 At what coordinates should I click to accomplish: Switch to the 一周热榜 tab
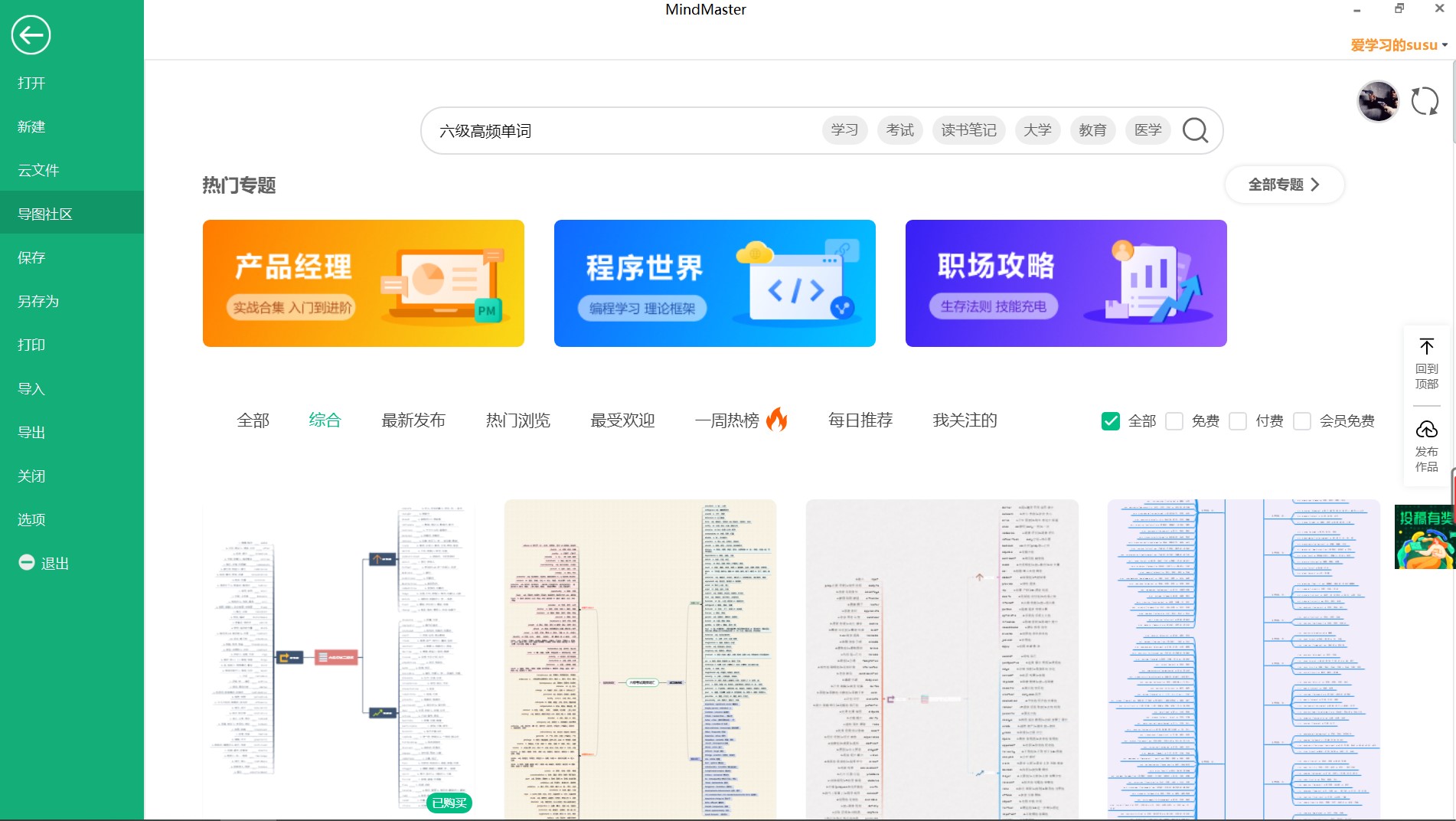727,420
